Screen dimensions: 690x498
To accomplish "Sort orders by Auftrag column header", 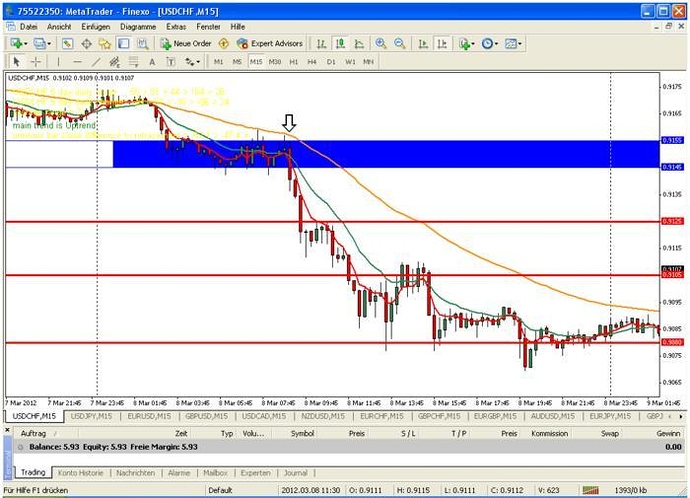I will (x=33, y=433).
